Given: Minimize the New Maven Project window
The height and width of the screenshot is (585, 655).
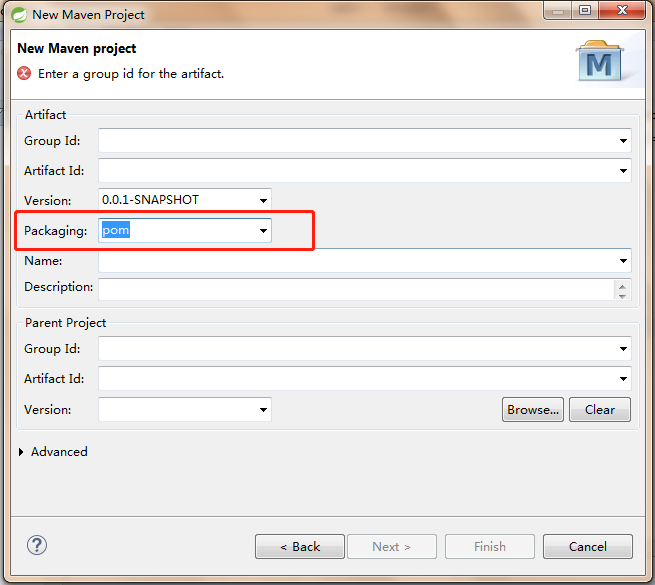Looking at the screenshot, I should (557, 10).
